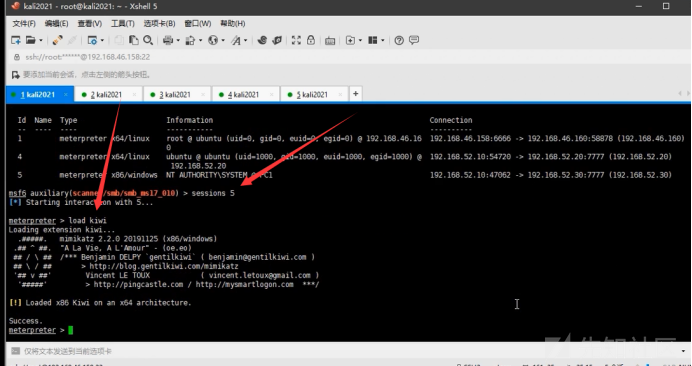Click the 'load kiwi' command text
This screenshot has height=366, width=692.
click(87, 220)
